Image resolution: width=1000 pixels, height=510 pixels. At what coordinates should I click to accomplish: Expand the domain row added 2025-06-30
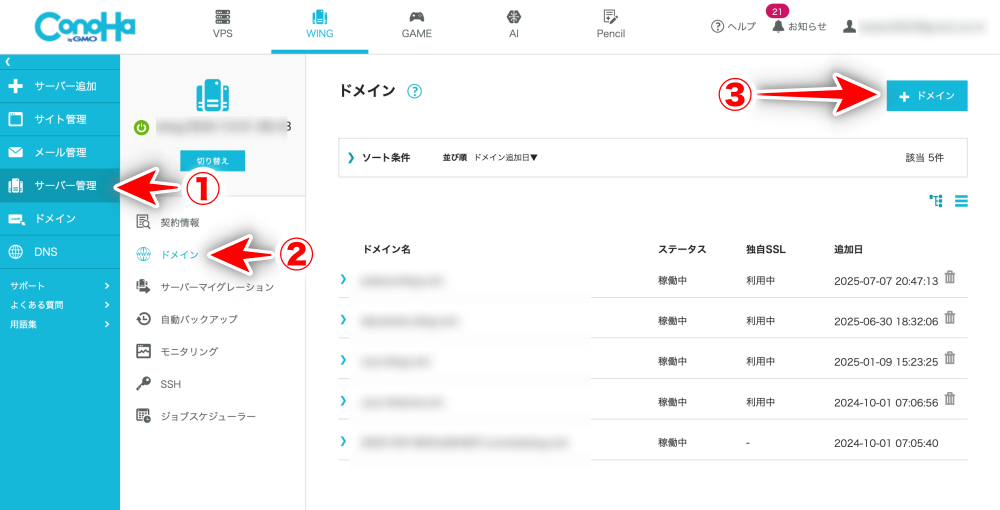(343, 319)
